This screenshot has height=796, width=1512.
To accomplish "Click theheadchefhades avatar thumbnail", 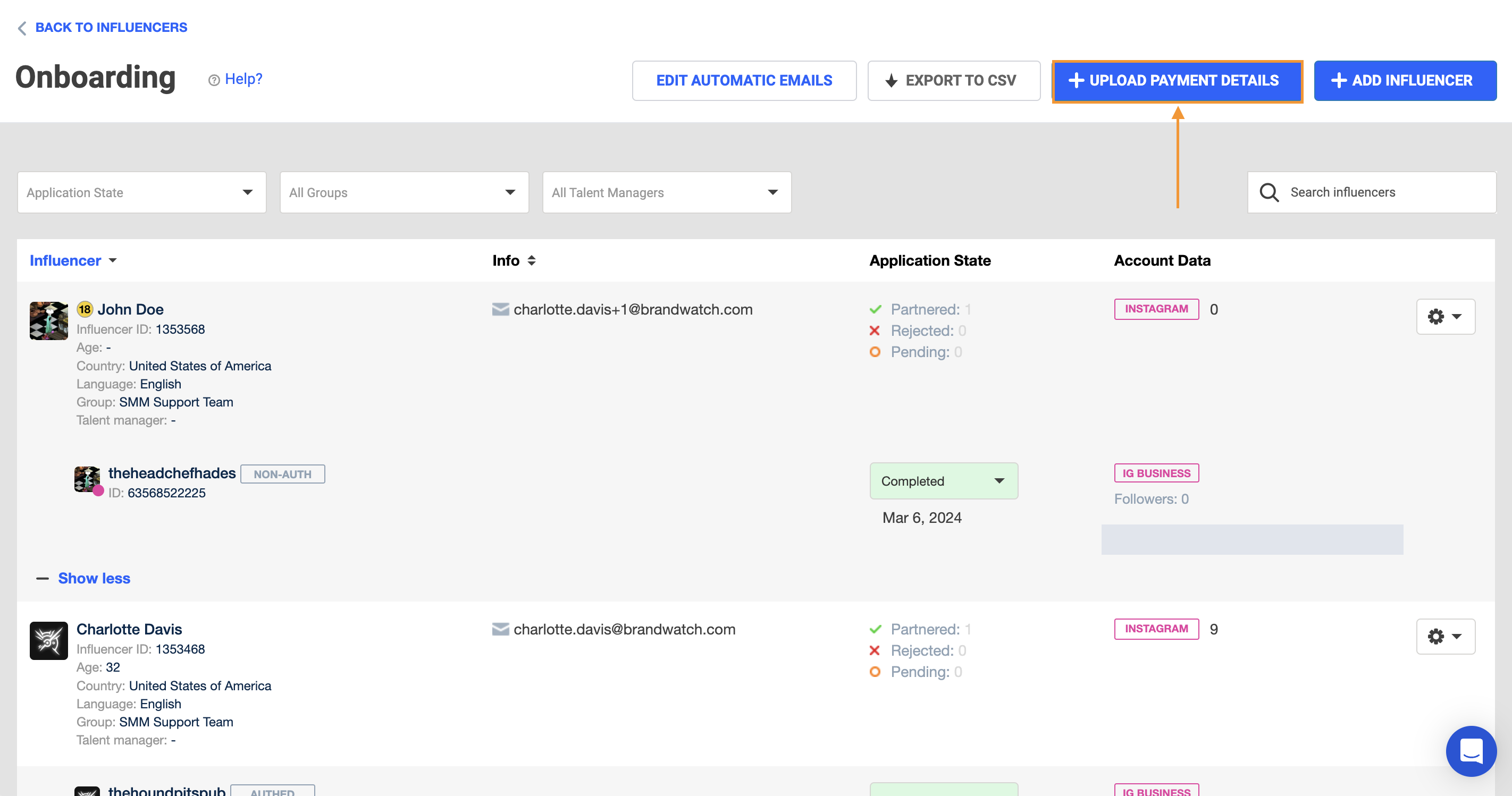I will pos(88,479).
